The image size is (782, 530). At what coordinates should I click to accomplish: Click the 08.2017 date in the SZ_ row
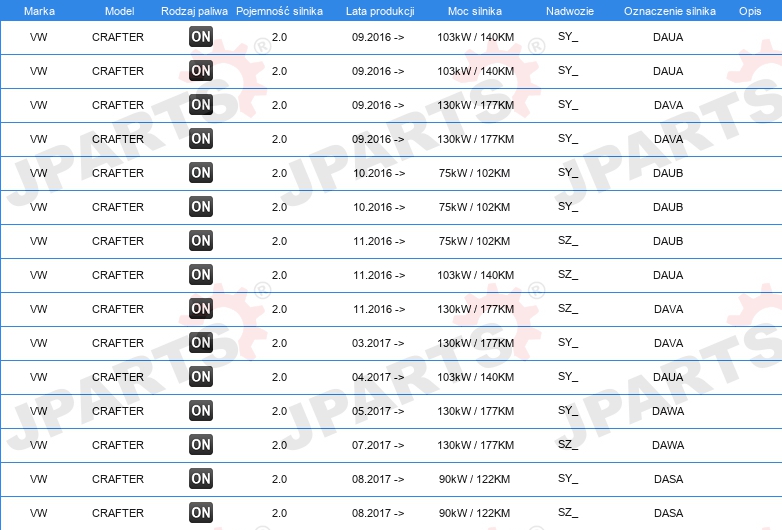(x=378, y=513)
